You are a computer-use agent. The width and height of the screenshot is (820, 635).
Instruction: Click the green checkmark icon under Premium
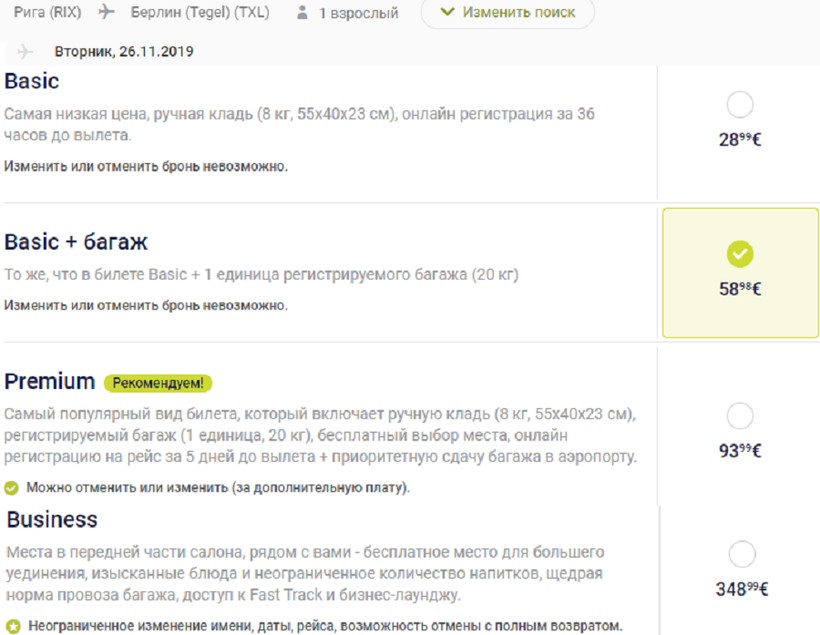coord(11,488)
